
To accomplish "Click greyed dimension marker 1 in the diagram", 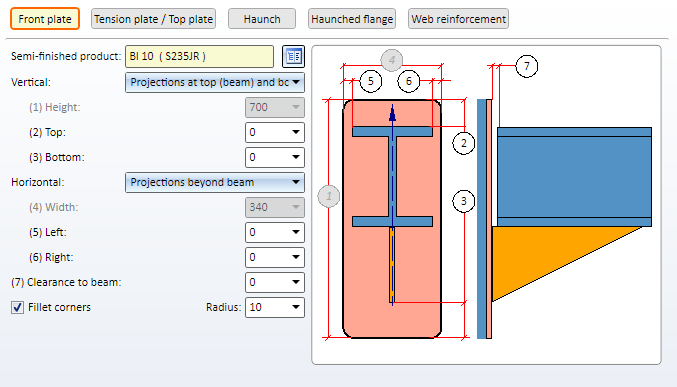I will (x=329, y=196).
